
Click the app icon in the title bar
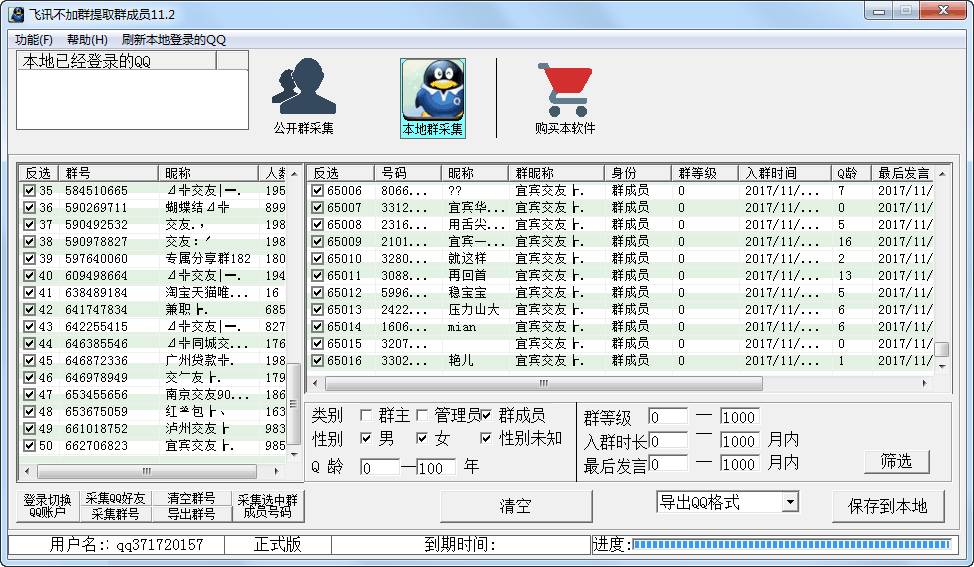16,14
